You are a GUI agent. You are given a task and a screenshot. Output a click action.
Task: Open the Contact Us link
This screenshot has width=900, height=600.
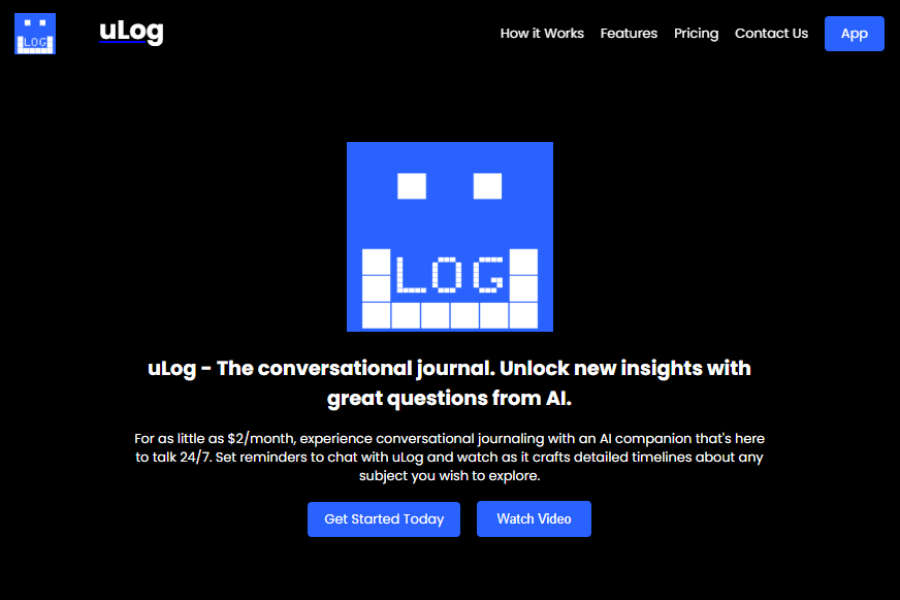[x=771, y=33]
